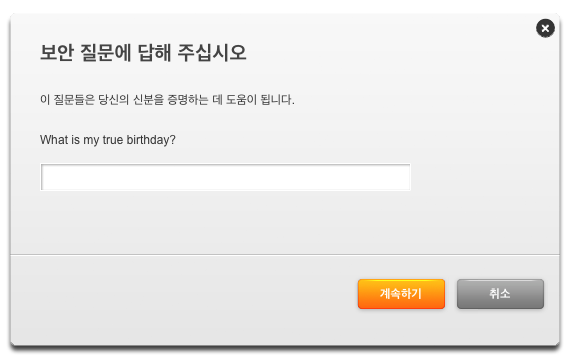
Task: Click the word 주십시오 in the title
Action: tap(212, 52)
